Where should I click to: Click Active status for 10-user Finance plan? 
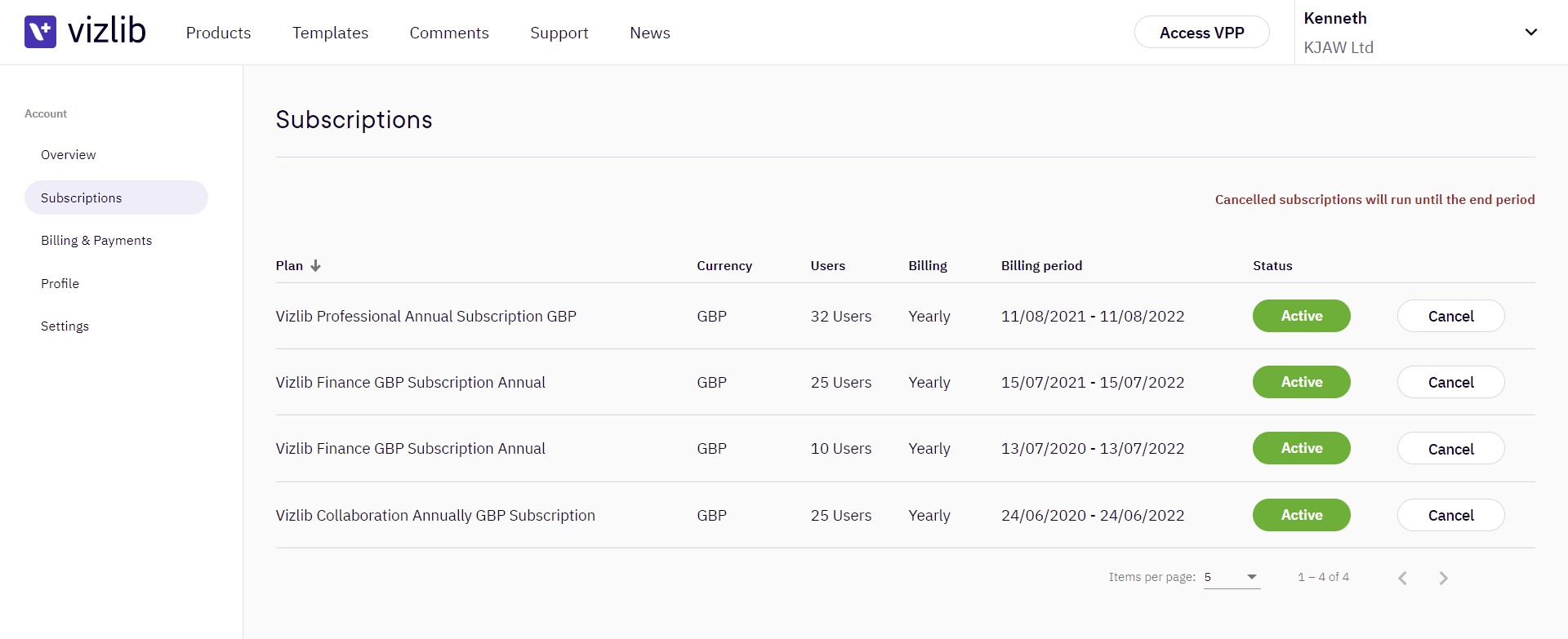pyautogui.click(x=1302, y=448)
